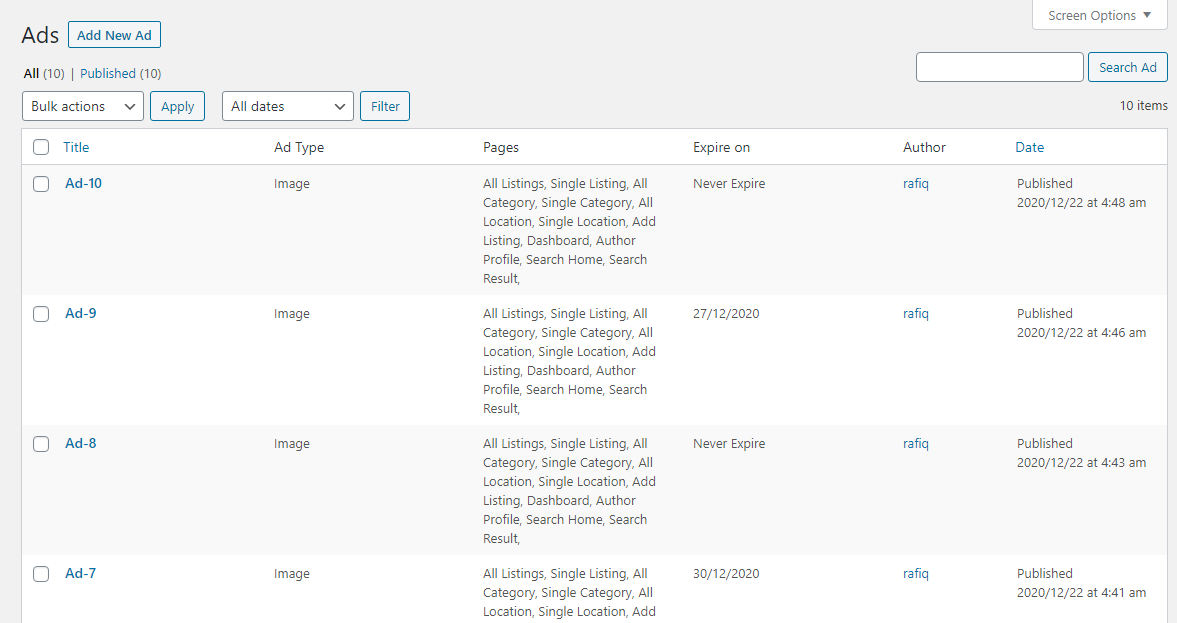Click inside the search input field
The height and width of the screenshot is (623, 1177).
[999, 67]
